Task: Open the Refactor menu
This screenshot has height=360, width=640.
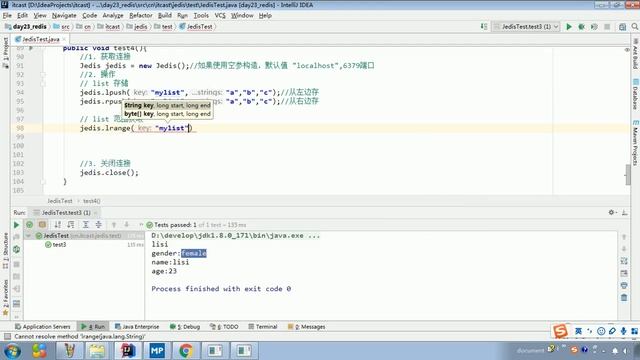Action: pyautogui.click(x=140, y=16)
